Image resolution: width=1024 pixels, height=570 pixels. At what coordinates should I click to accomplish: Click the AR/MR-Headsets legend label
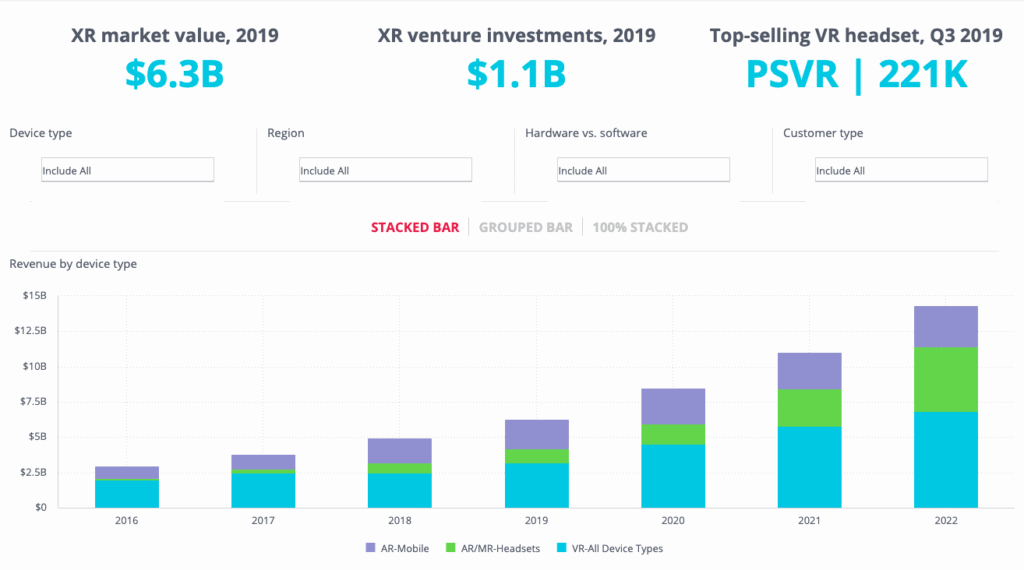point(500,548)
